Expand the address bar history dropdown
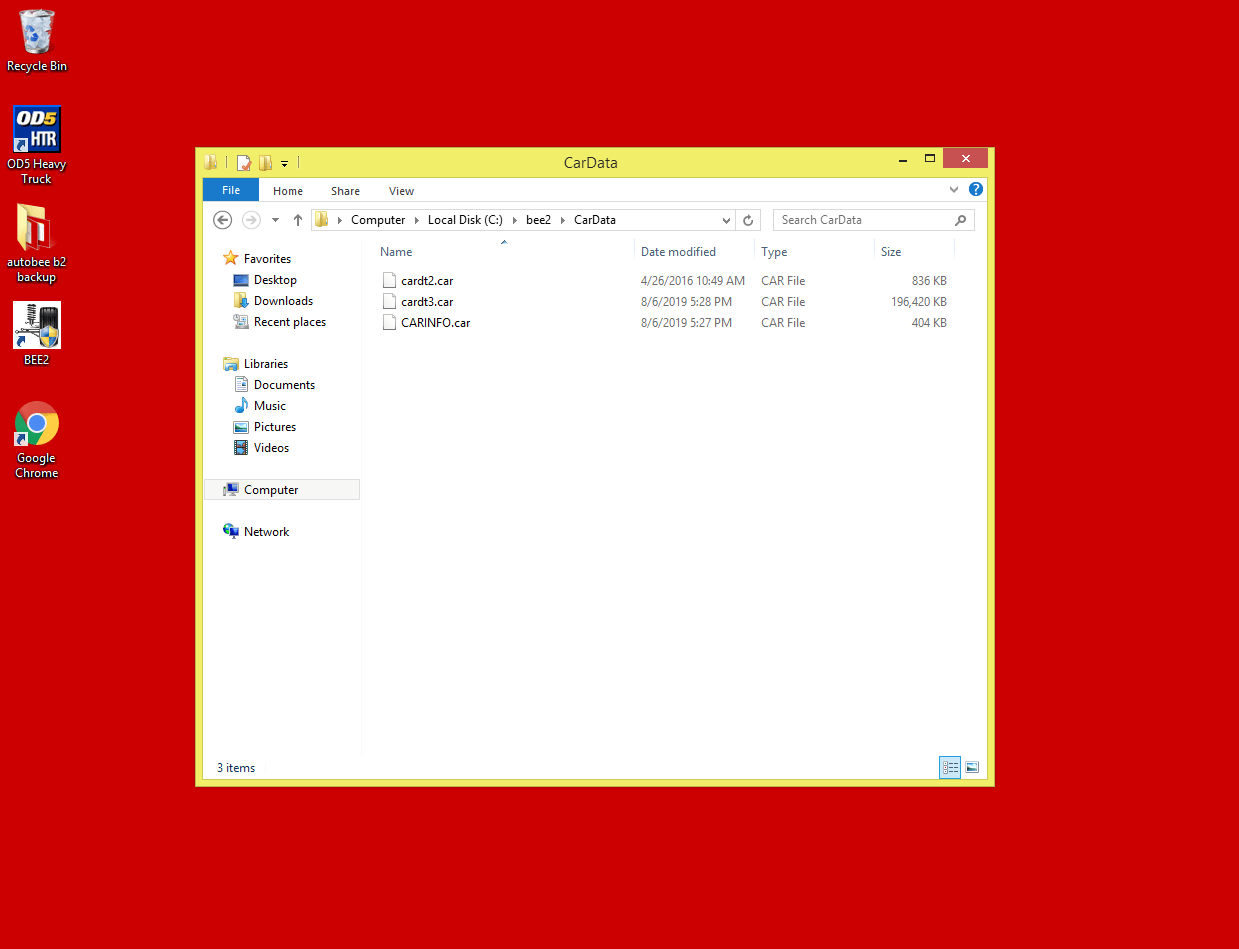The width and height of the screenshot is (1239, 949). [726, 220]
